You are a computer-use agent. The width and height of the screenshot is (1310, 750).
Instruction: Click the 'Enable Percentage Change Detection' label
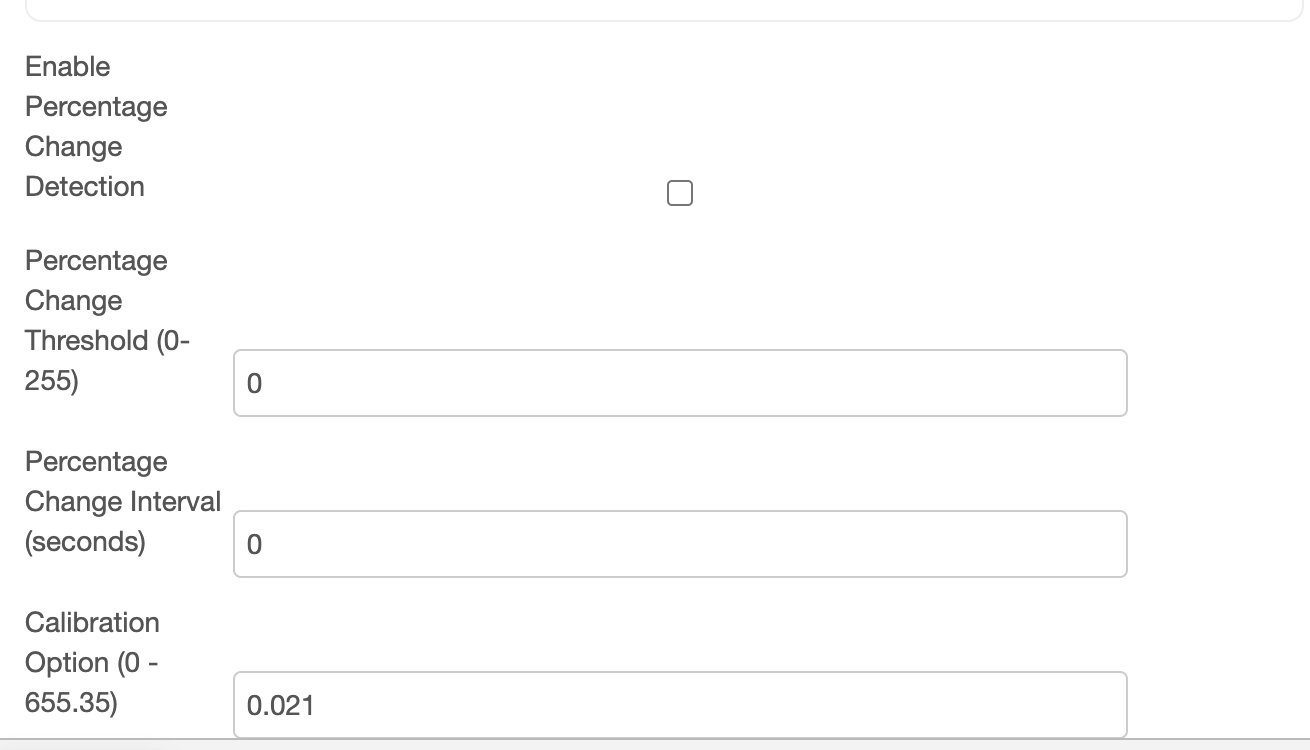coord(96,126)
